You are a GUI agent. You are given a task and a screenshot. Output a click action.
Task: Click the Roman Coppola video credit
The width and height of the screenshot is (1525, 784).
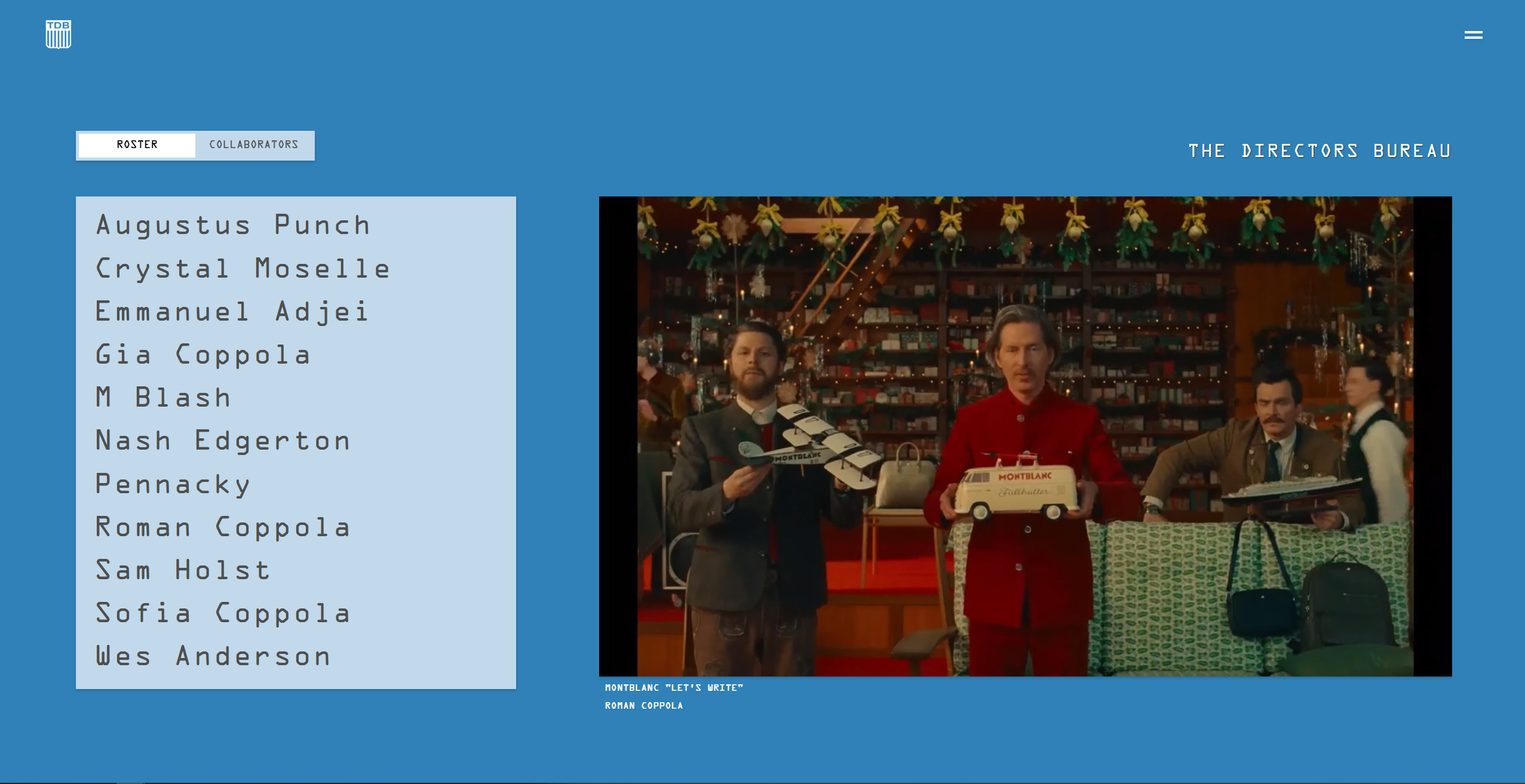(643, 706)
